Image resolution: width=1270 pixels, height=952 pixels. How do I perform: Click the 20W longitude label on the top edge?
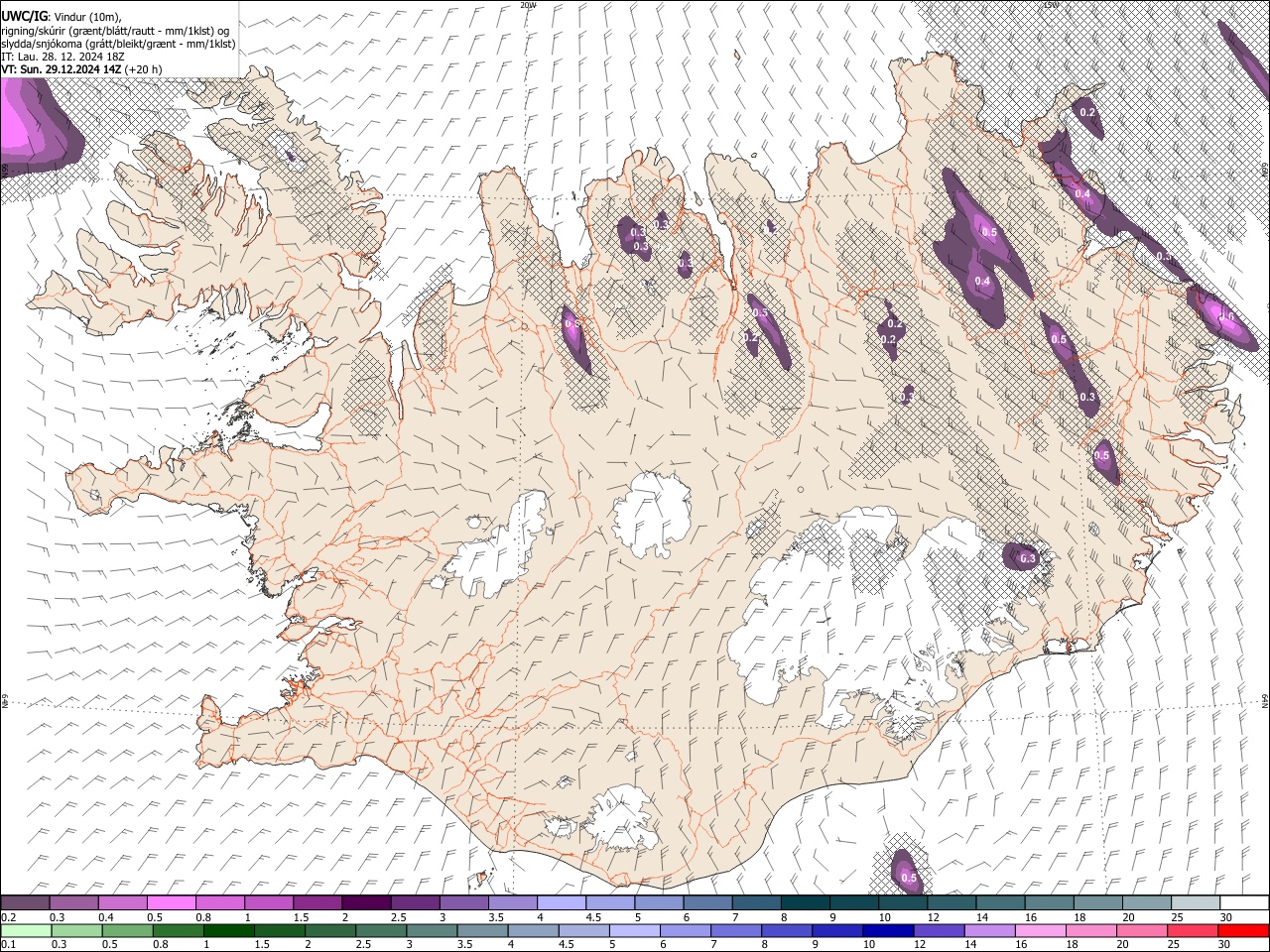(527, 5)
